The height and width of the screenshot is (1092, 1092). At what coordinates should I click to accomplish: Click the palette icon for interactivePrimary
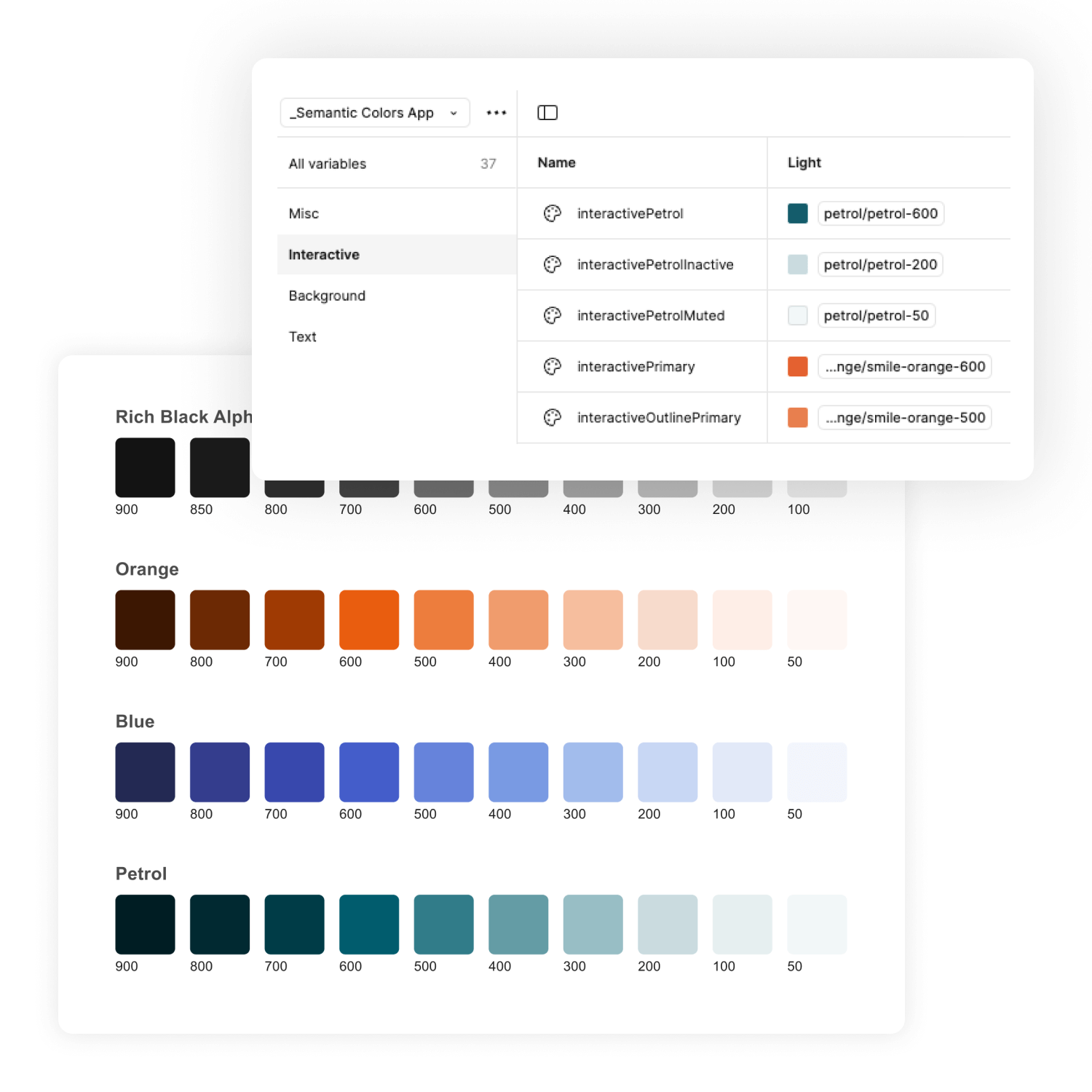[553, 366]
